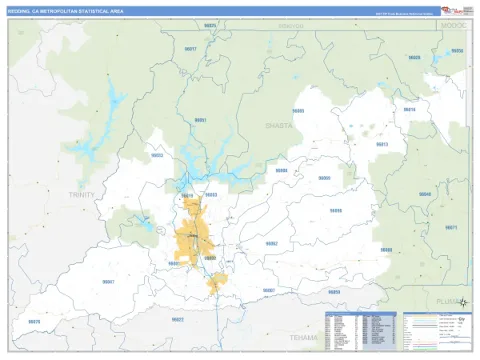The height and width of the screenshot is (360, 480).
Task: Click ZIP code label 96007
Action: (269, 291)
